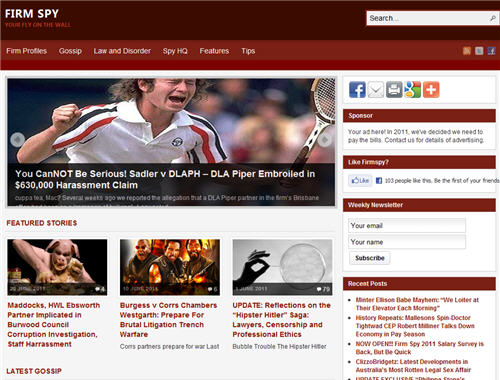Click the FIRM SPY site logo
Viewport: 500px width, 380px height.
32,14
